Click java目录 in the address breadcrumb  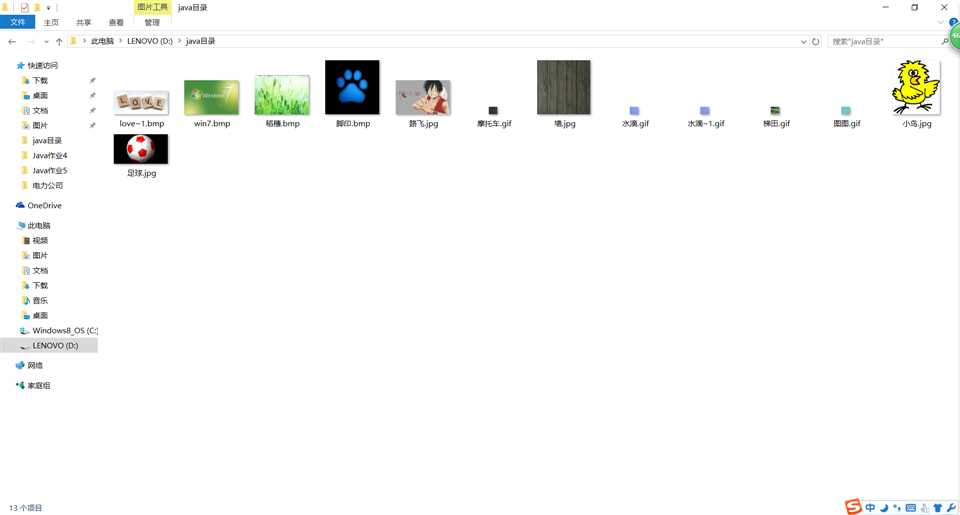(201, 41)
